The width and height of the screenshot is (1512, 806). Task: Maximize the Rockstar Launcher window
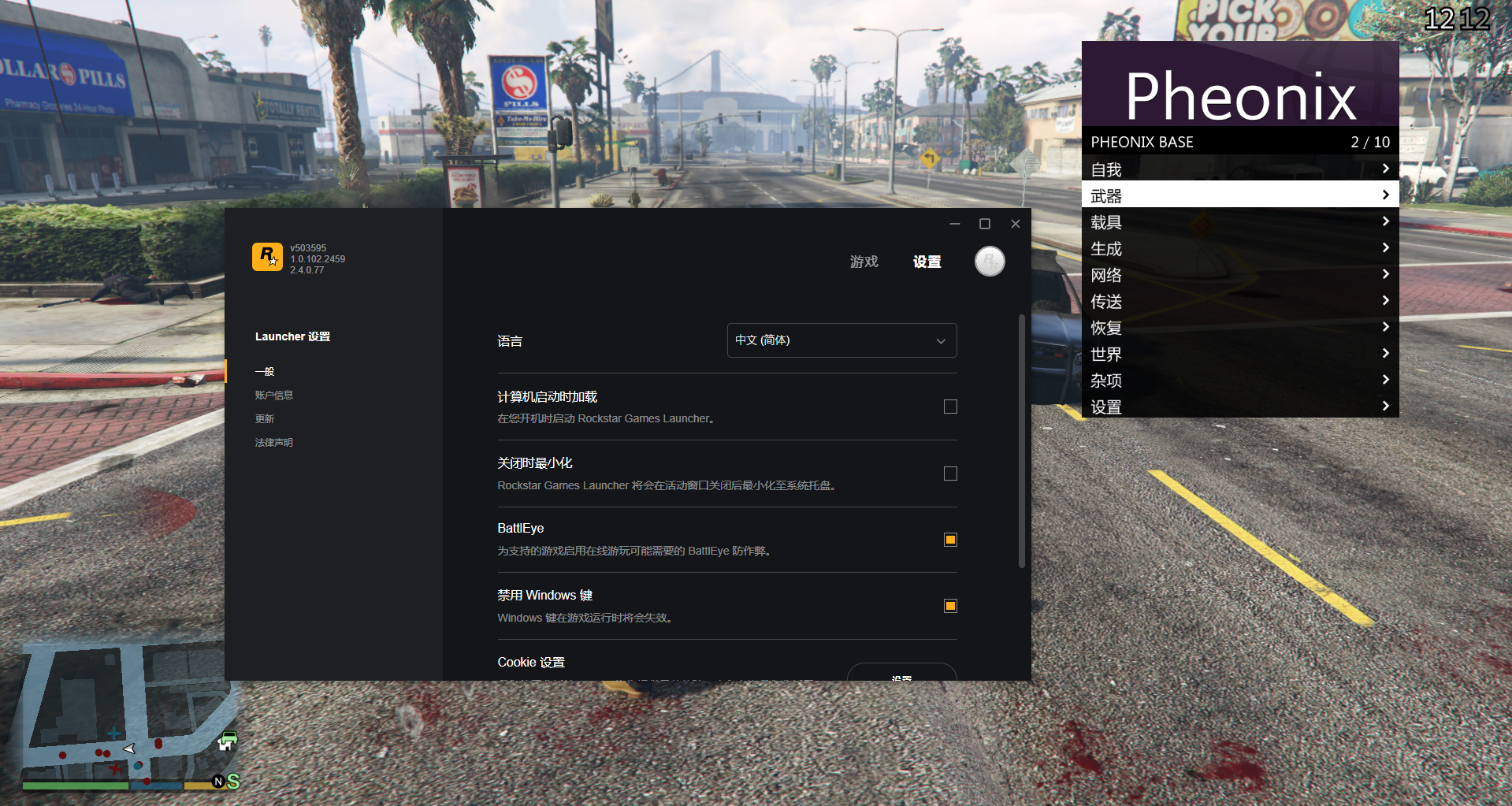click(x=985, y=224)
